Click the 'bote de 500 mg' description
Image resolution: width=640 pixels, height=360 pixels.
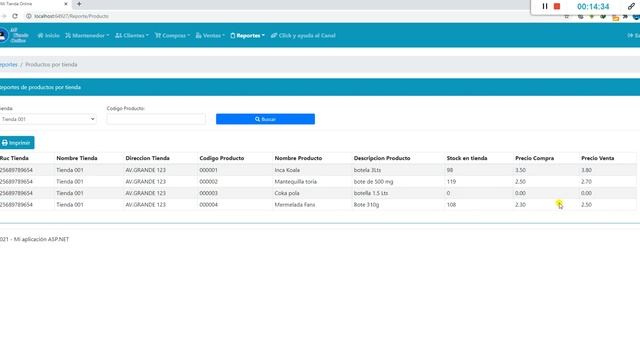[373, 182]
